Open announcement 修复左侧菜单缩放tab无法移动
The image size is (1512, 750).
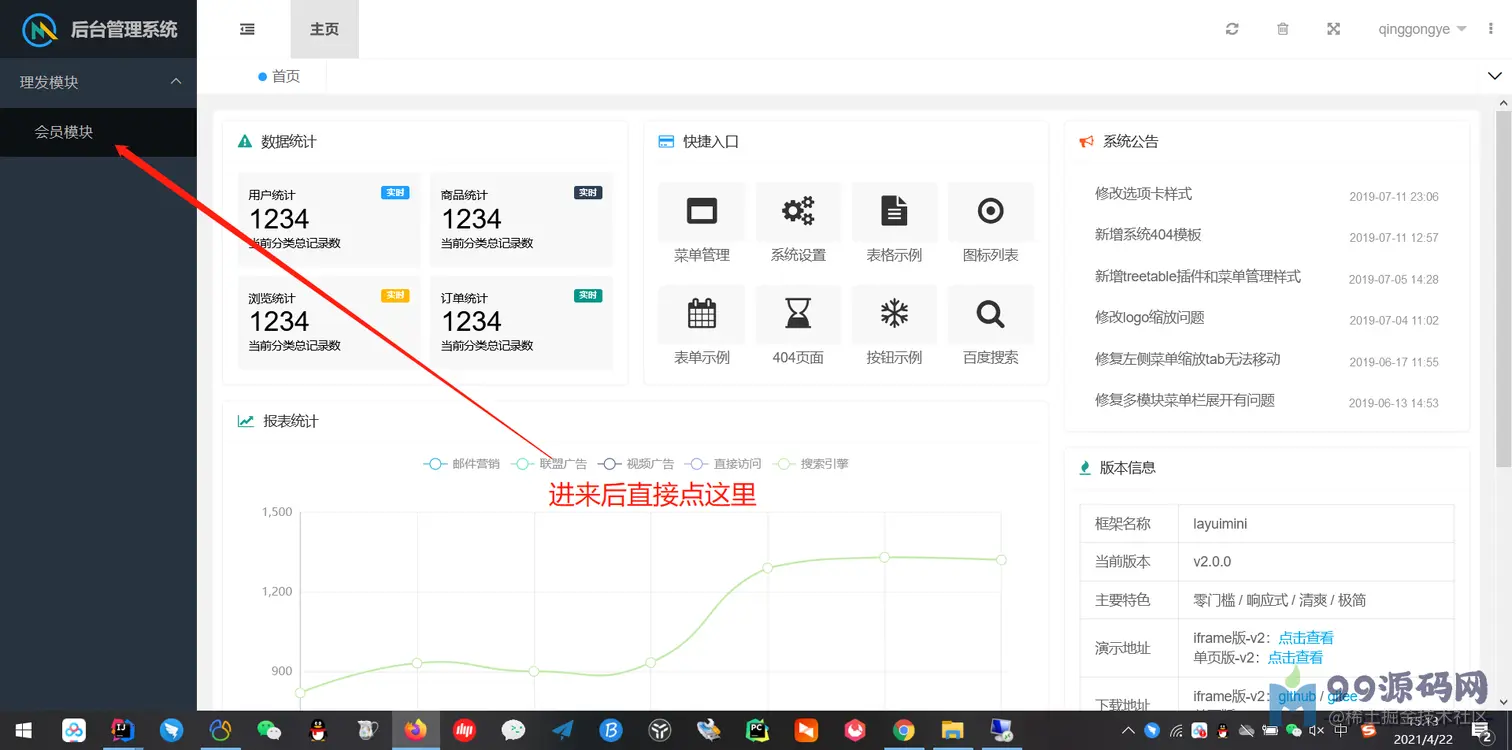(1188, 359)
